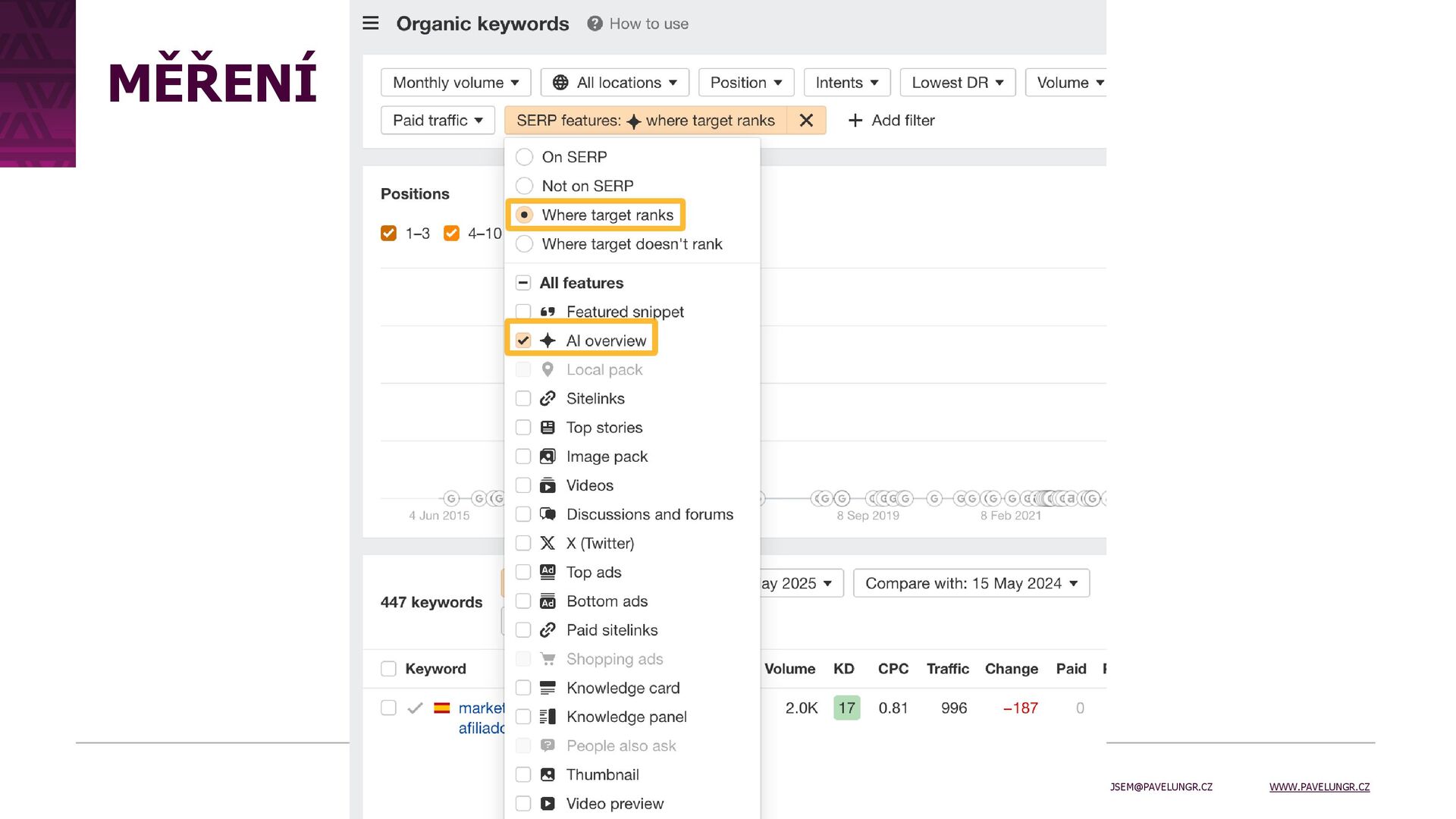Choose Where target doesn't rank option
Image resolution: width=1456 pixels, height=819 pixels.
[x=524, y=244]
